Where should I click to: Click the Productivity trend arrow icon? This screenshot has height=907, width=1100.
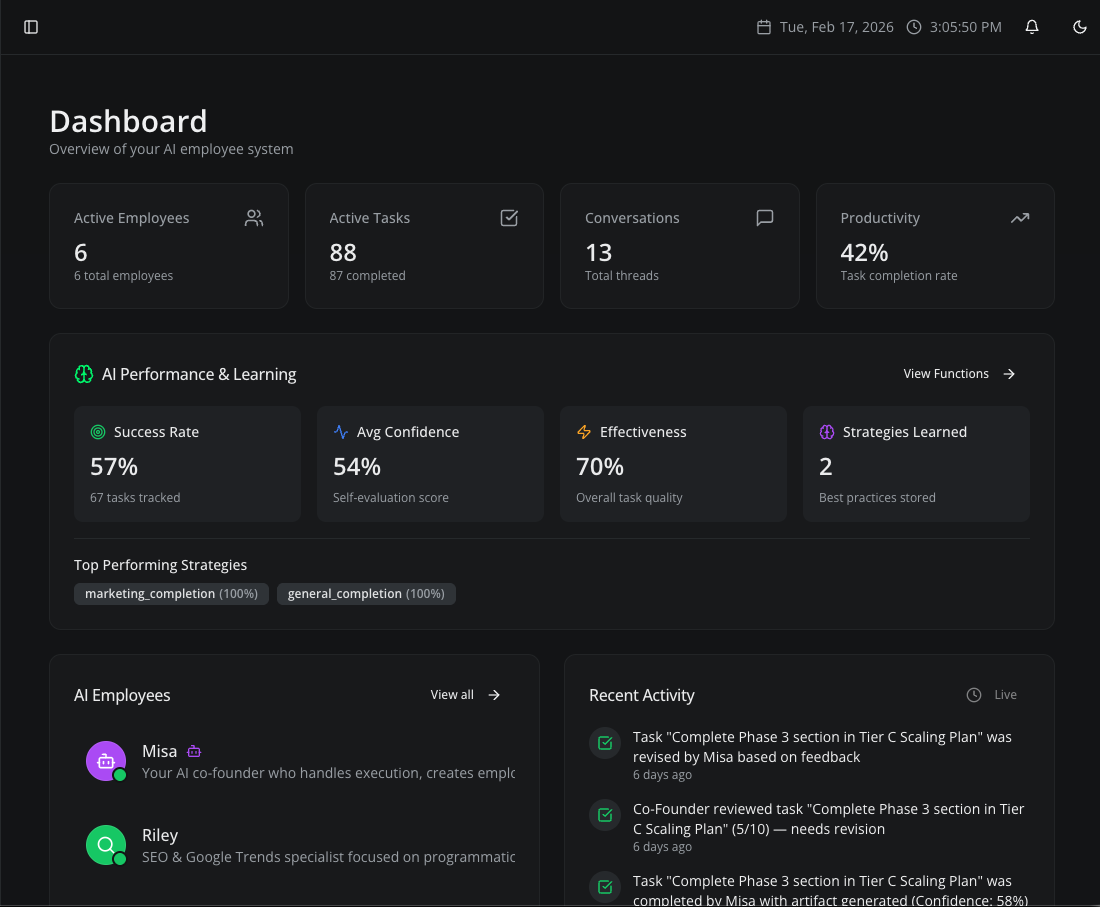pyautogui.click(x=1020, y=217)
